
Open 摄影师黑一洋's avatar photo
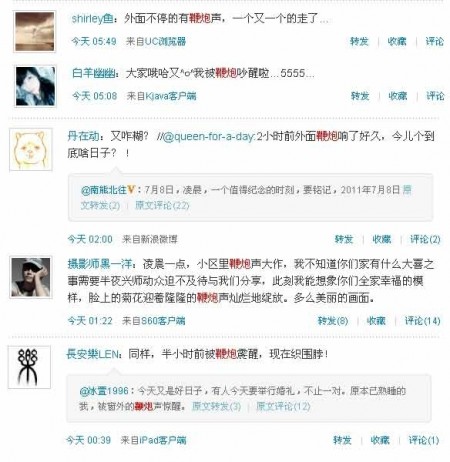[x=31, y=277]
